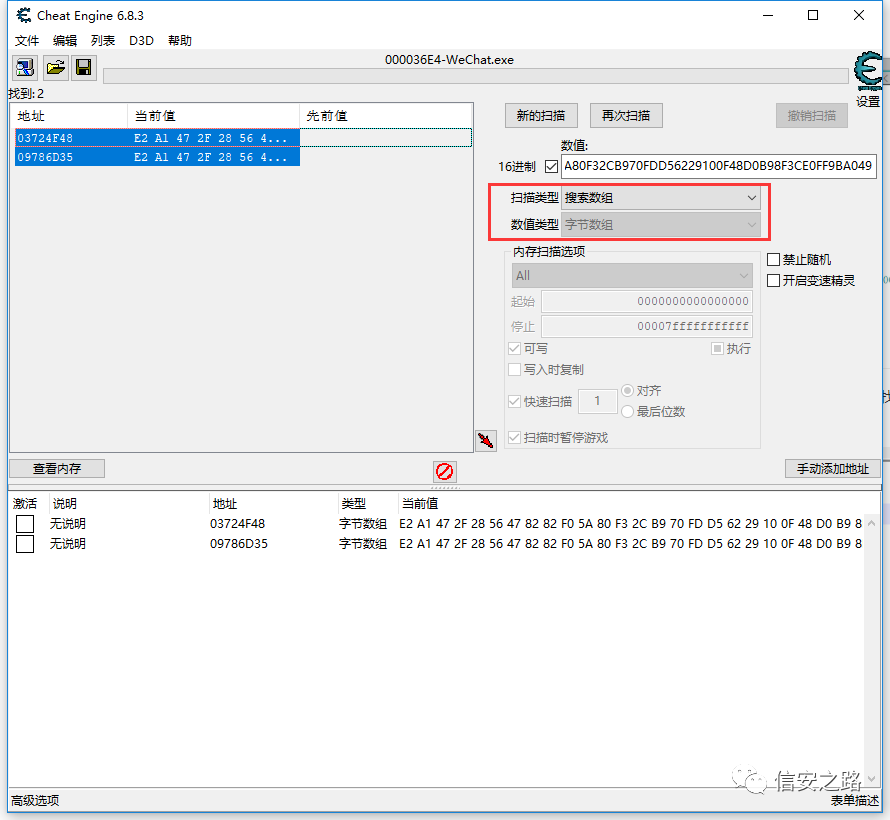Open the D3D menu
This screenshot has height=820, width=890.
point(141,41)
